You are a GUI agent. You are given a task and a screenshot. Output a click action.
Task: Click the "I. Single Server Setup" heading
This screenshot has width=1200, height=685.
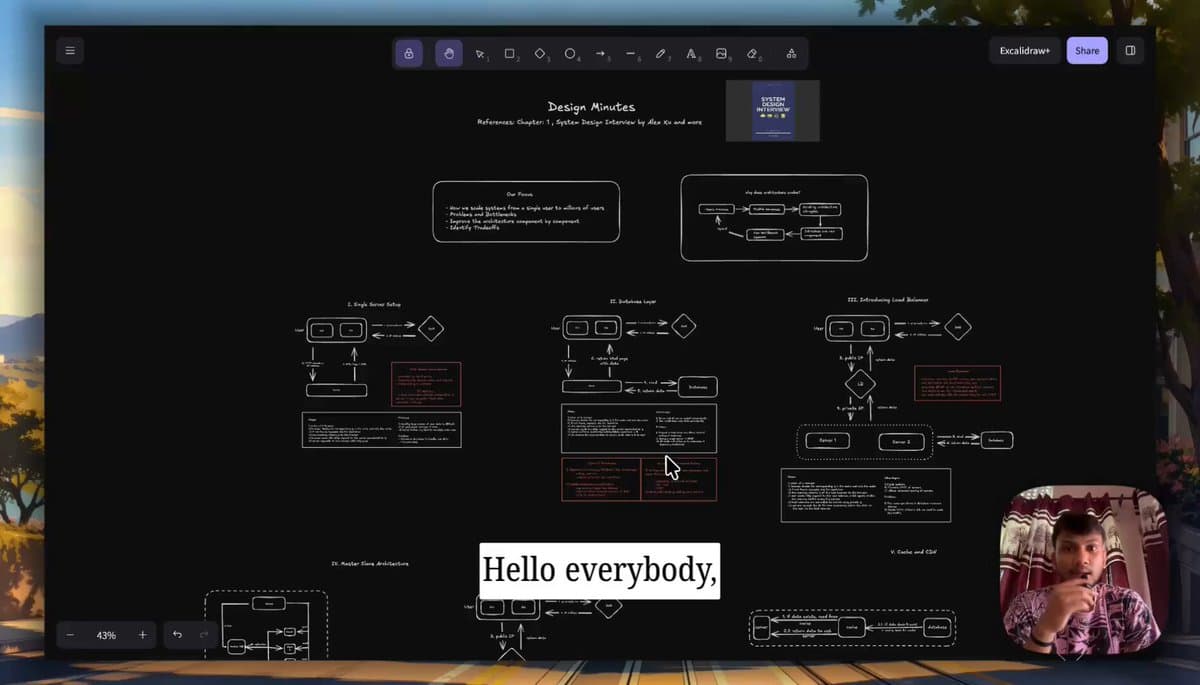pyautogui.click(x=374, y=304)
